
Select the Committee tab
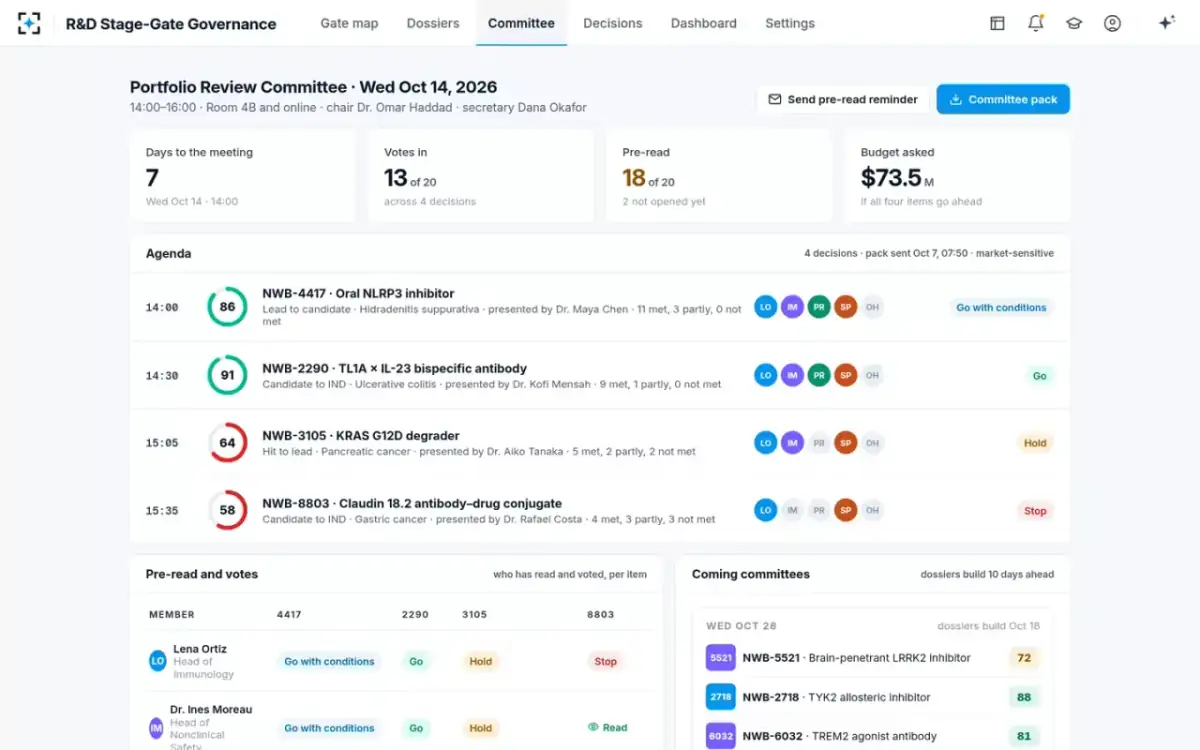(x=521, y=23)
